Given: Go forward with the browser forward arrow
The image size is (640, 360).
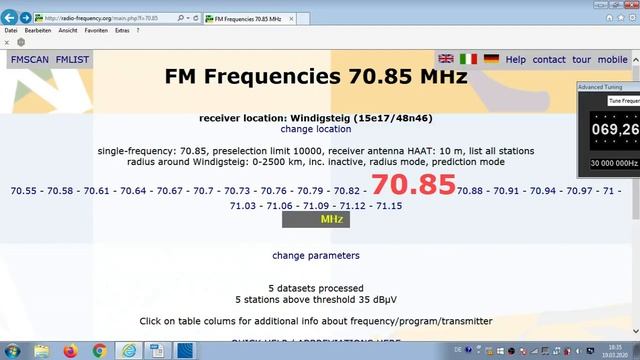Looking at the screenshot, I should coord(25,18).
